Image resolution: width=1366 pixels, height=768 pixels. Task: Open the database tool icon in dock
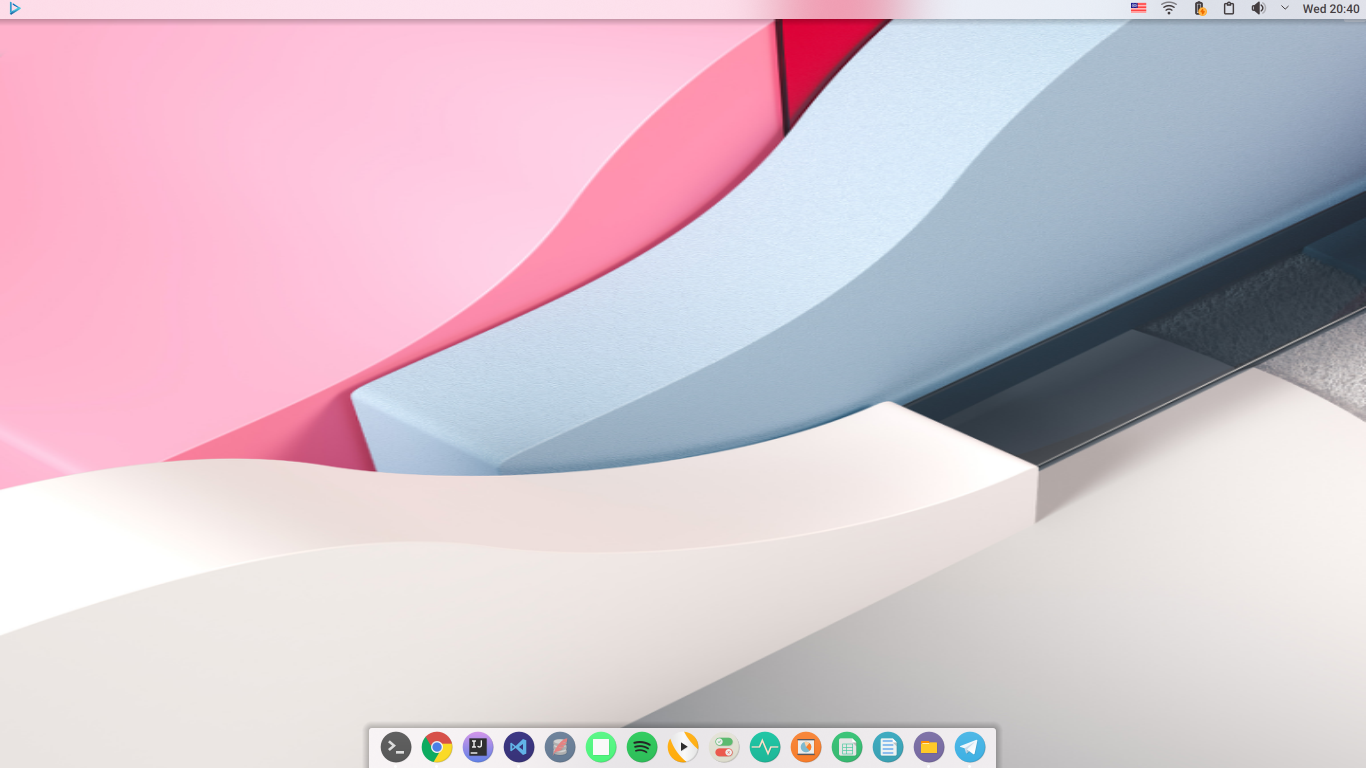[x=560, y=747]
